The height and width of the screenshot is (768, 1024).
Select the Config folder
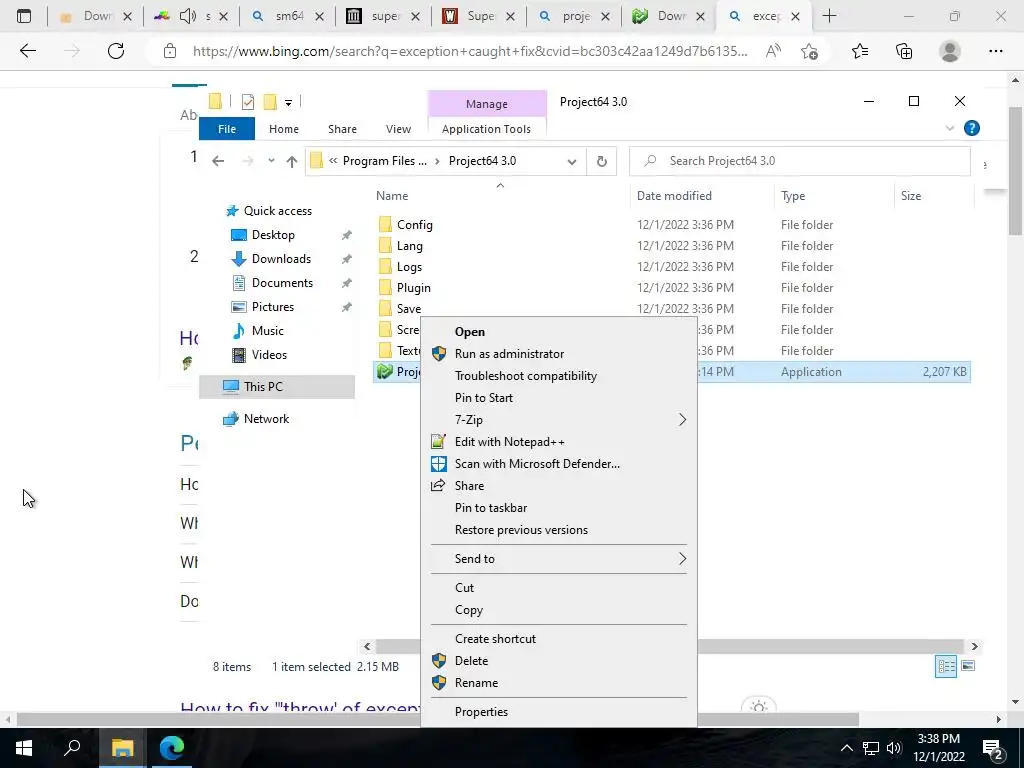tap(415, 225)
